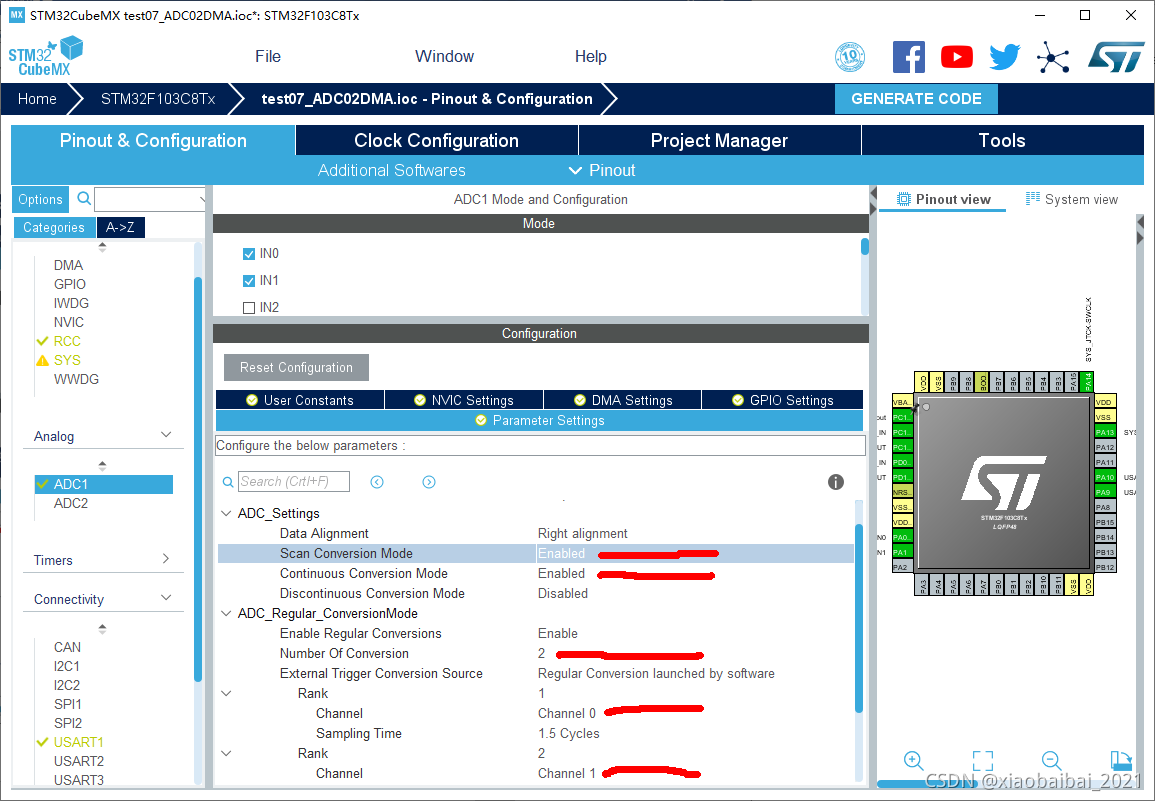Switch to the Project Manager tab
The height and width of the screenshot is (801, 1155).
click(720, 140)
